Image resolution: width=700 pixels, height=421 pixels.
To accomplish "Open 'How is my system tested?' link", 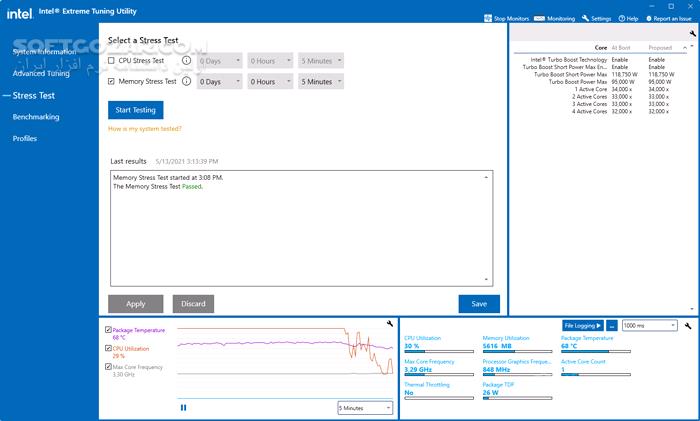I will pyautogui.click(x=145, y=129).
